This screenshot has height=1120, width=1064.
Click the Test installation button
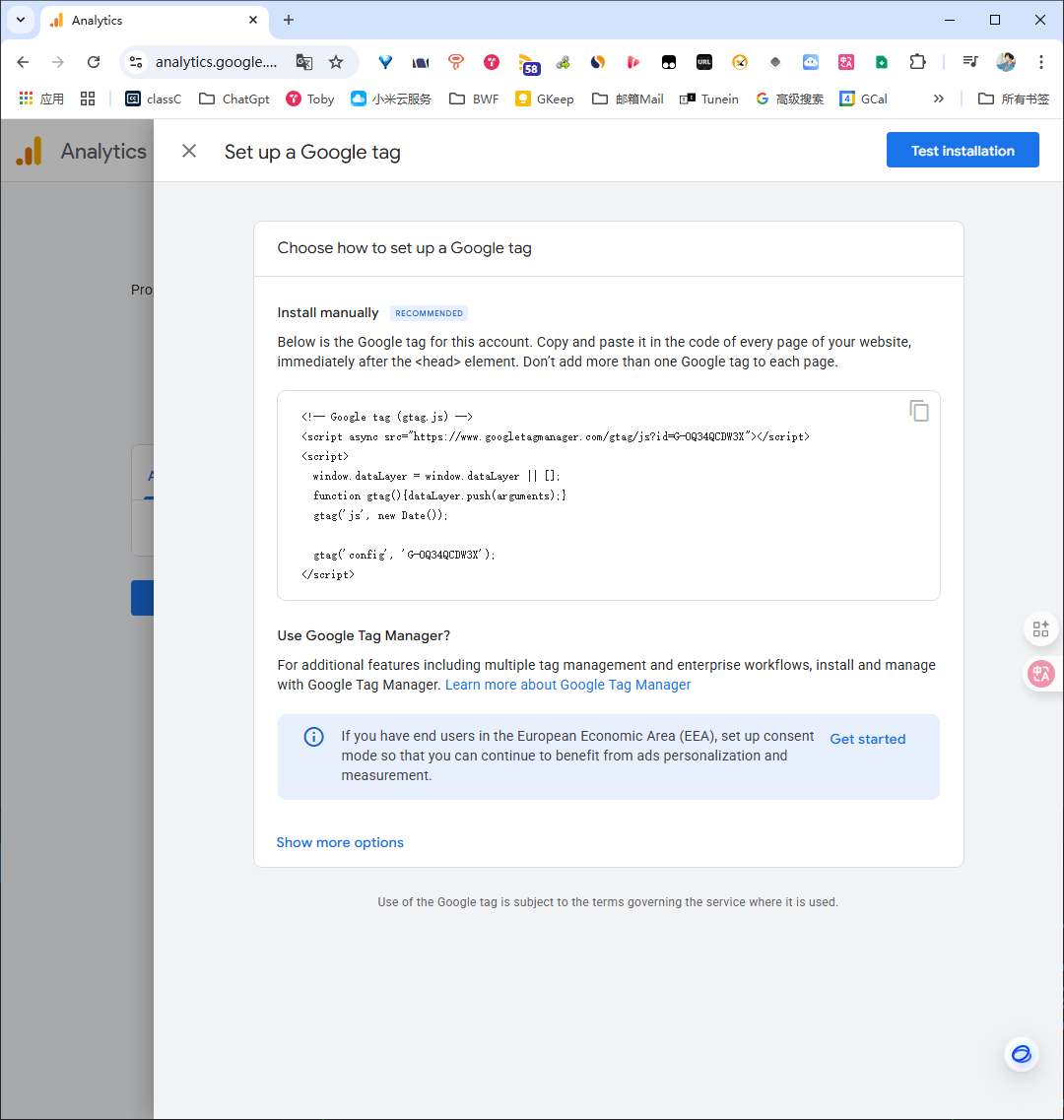[963, 150]
